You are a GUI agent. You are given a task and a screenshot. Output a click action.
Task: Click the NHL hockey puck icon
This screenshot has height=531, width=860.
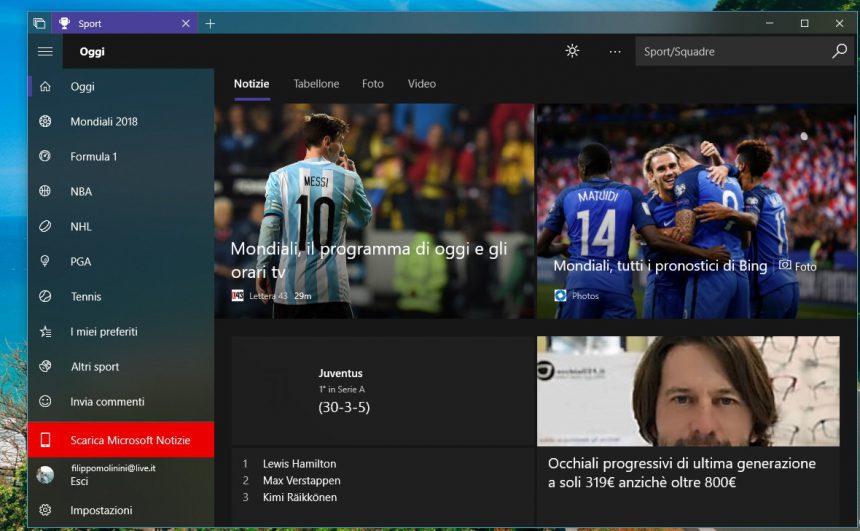(x=45, y=226)
